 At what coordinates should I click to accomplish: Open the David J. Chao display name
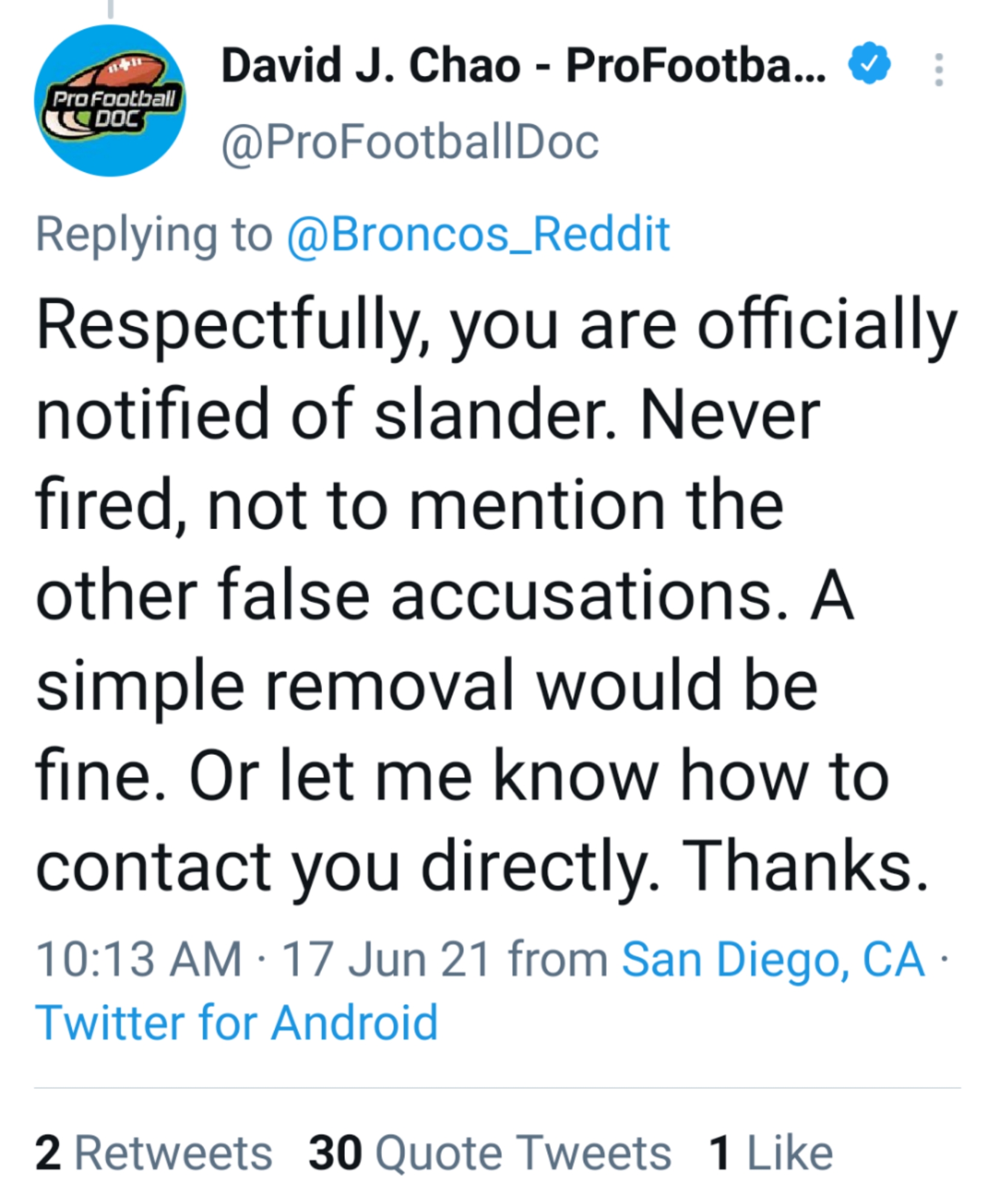524,66
